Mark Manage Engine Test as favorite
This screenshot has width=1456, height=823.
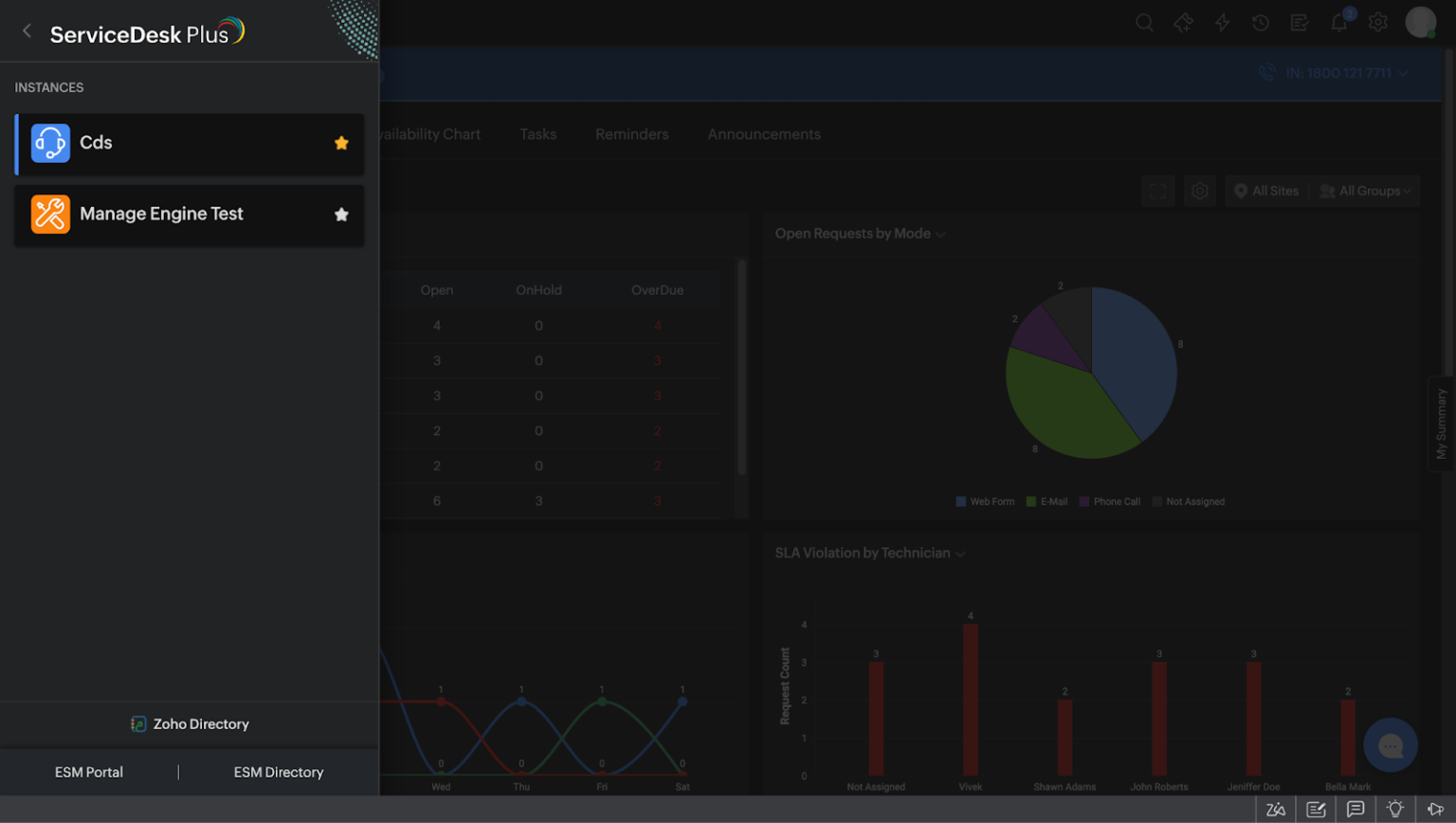[340, 214]
